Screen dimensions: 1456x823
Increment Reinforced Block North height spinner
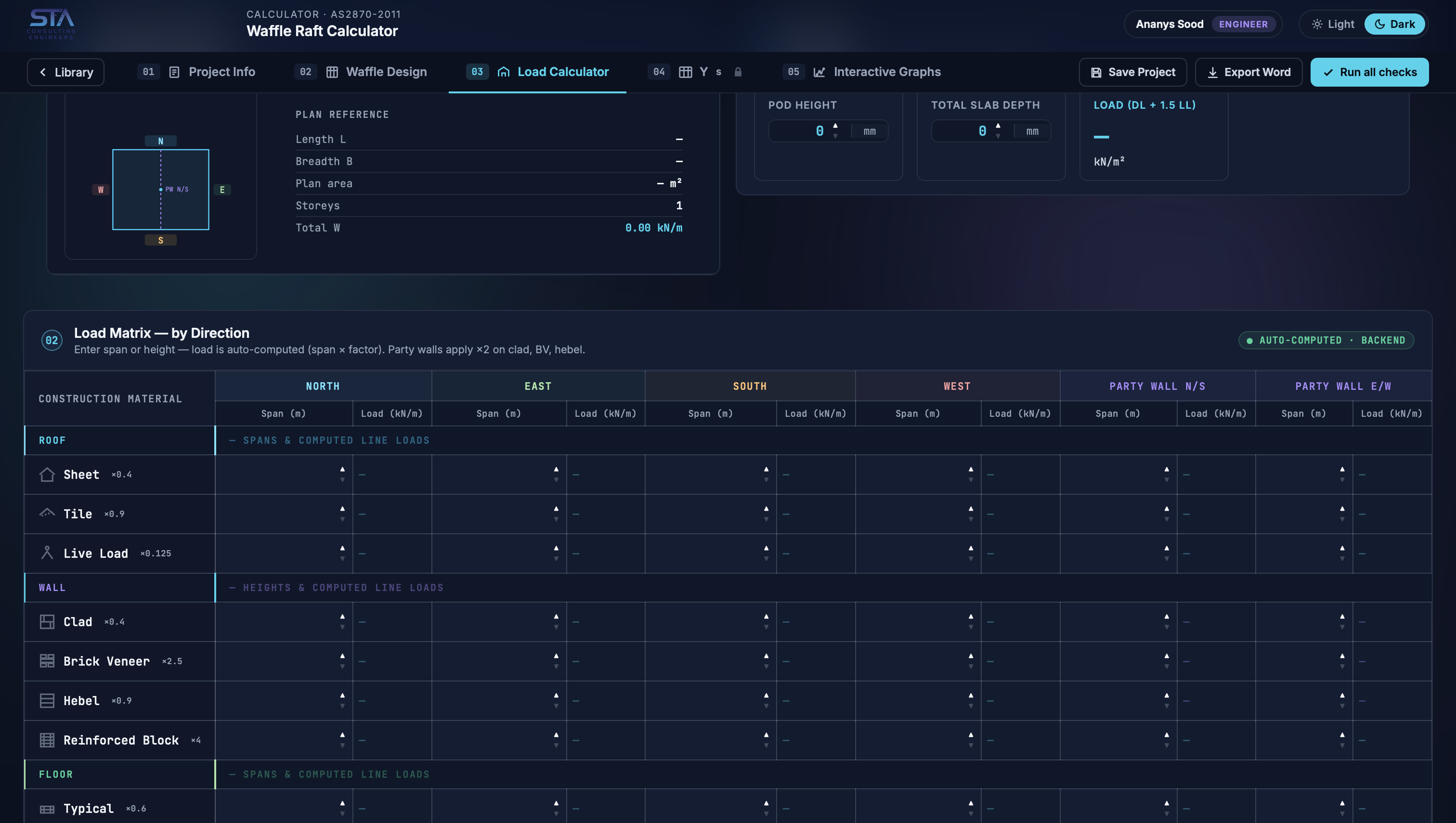coord(342,735)
